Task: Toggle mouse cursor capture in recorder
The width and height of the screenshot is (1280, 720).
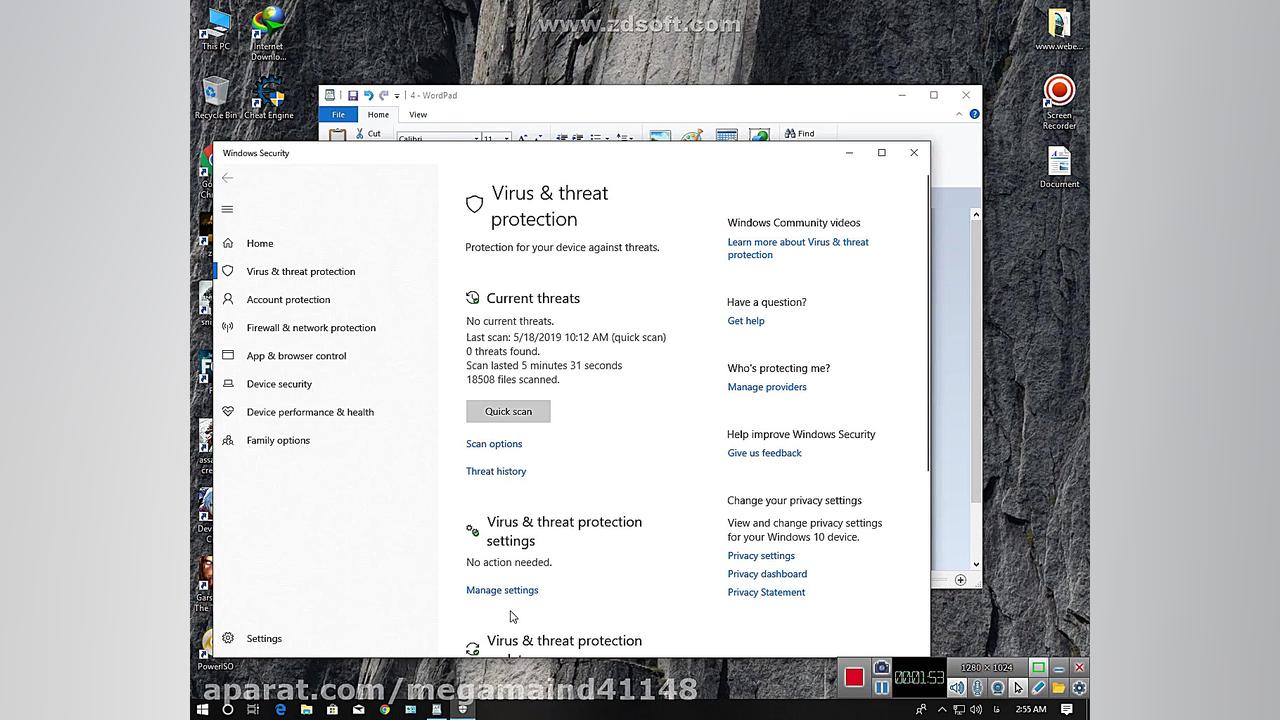Action: coord(1018,688)
